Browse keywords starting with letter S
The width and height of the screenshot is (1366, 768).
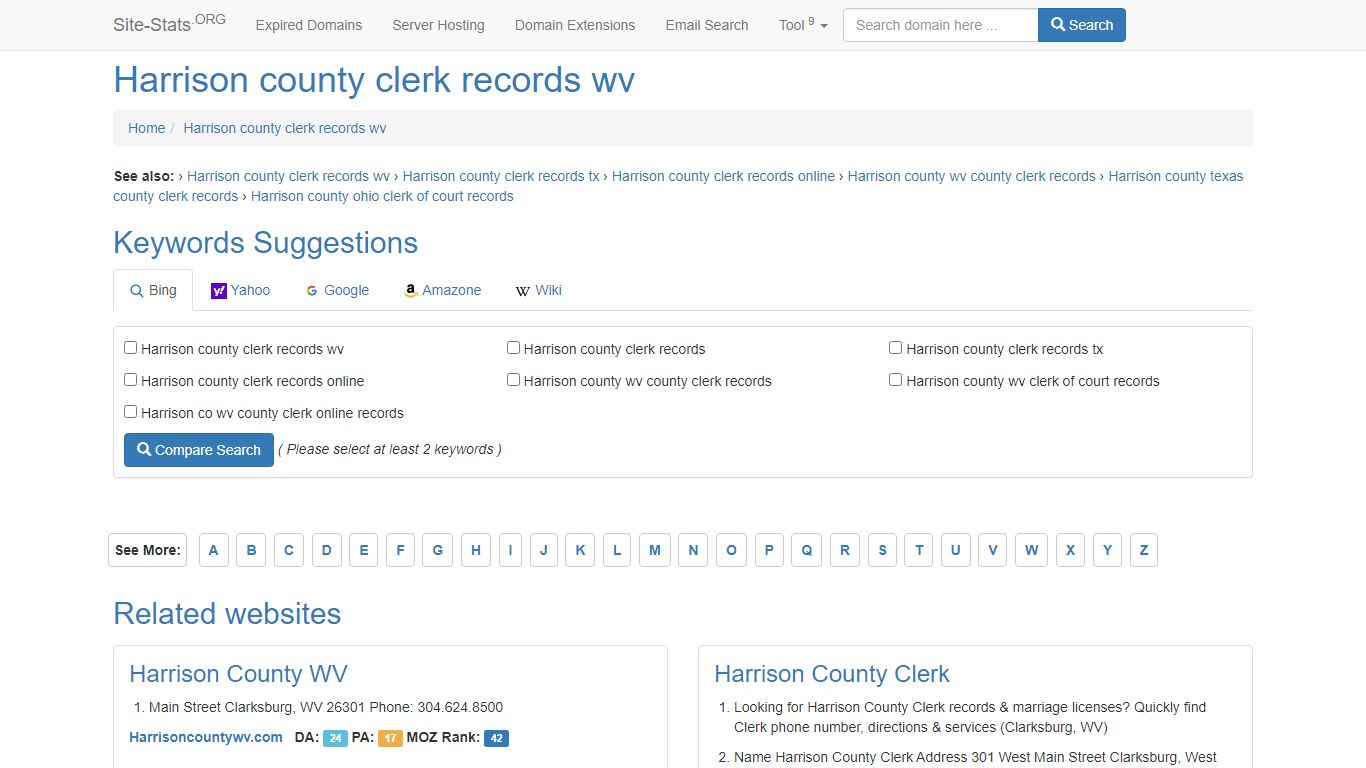pyautogui.click(x=882, y=550)
